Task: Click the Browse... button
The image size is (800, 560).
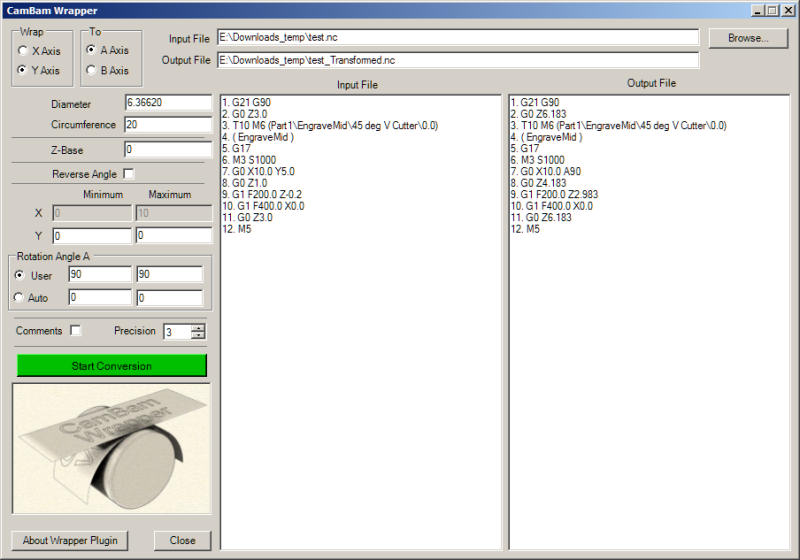Action: (x=748, y=38)
